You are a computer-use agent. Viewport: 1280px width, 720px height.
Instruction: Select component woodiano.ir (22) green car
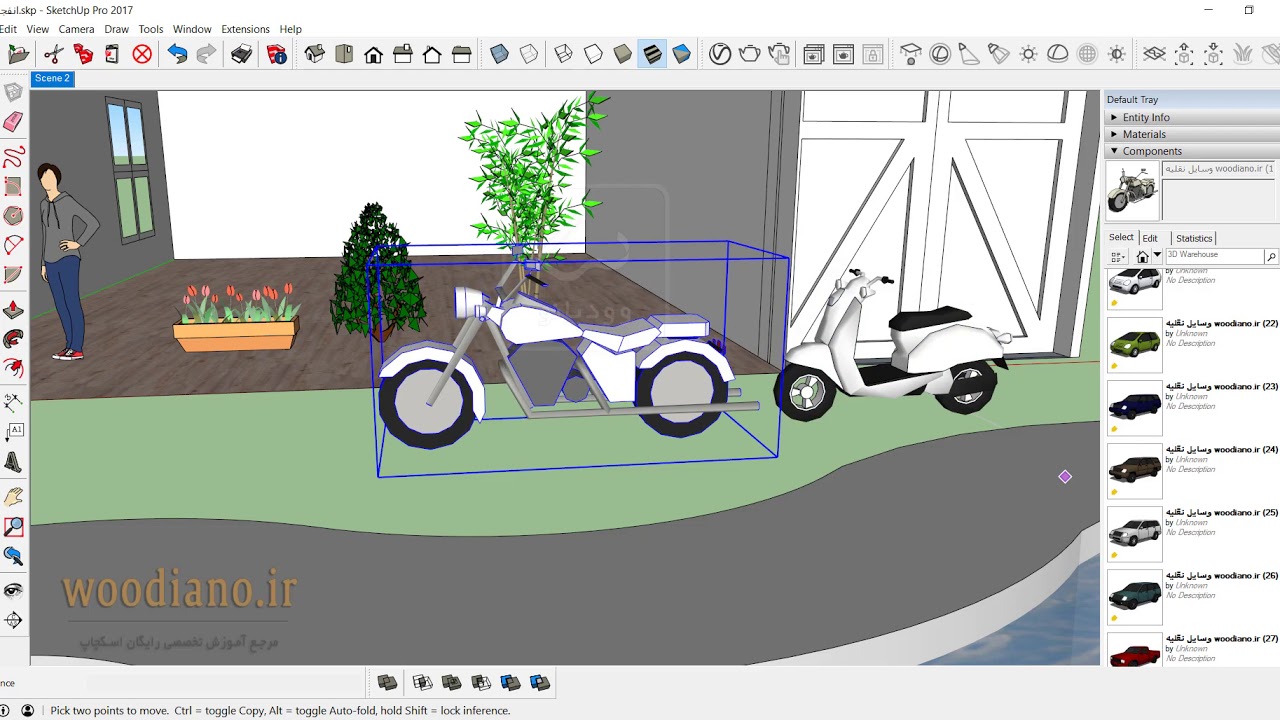click(x=1135, y=344)
